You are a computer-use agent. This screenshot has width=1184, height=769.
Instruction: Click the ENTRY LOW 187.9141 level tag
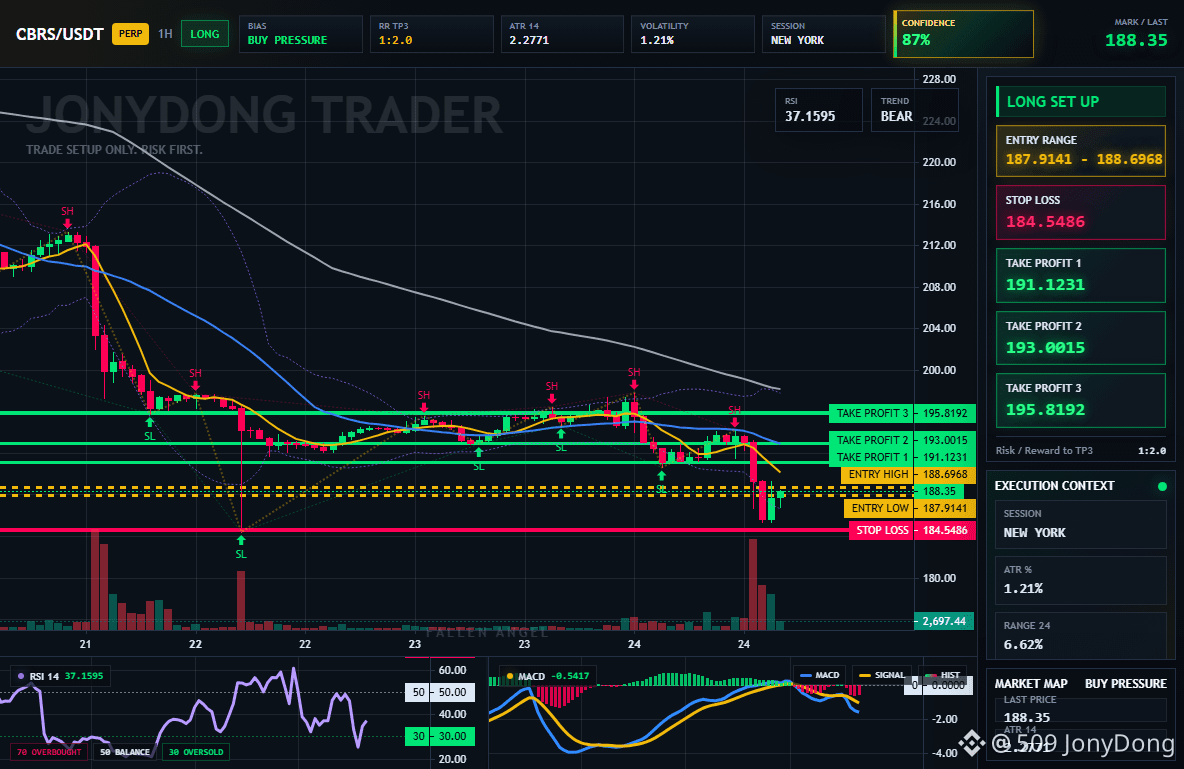[x=910, y=508]
